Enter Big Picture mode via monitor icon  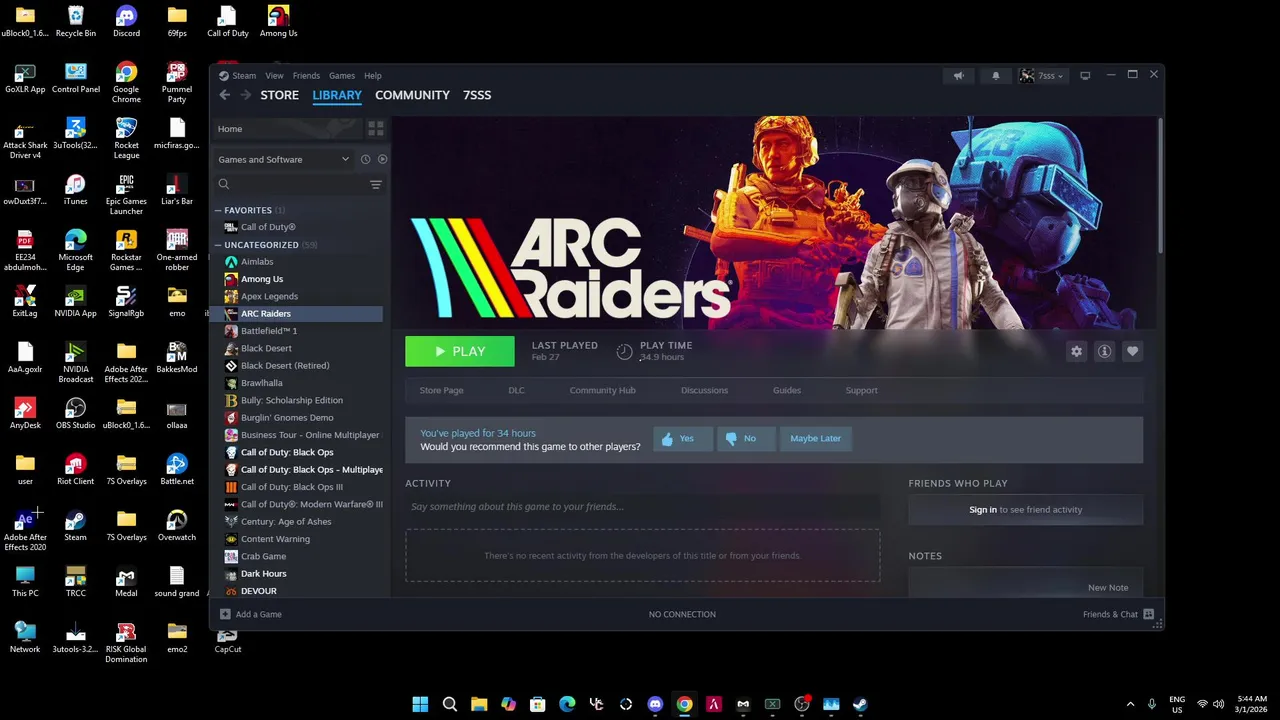[1085, 75]
